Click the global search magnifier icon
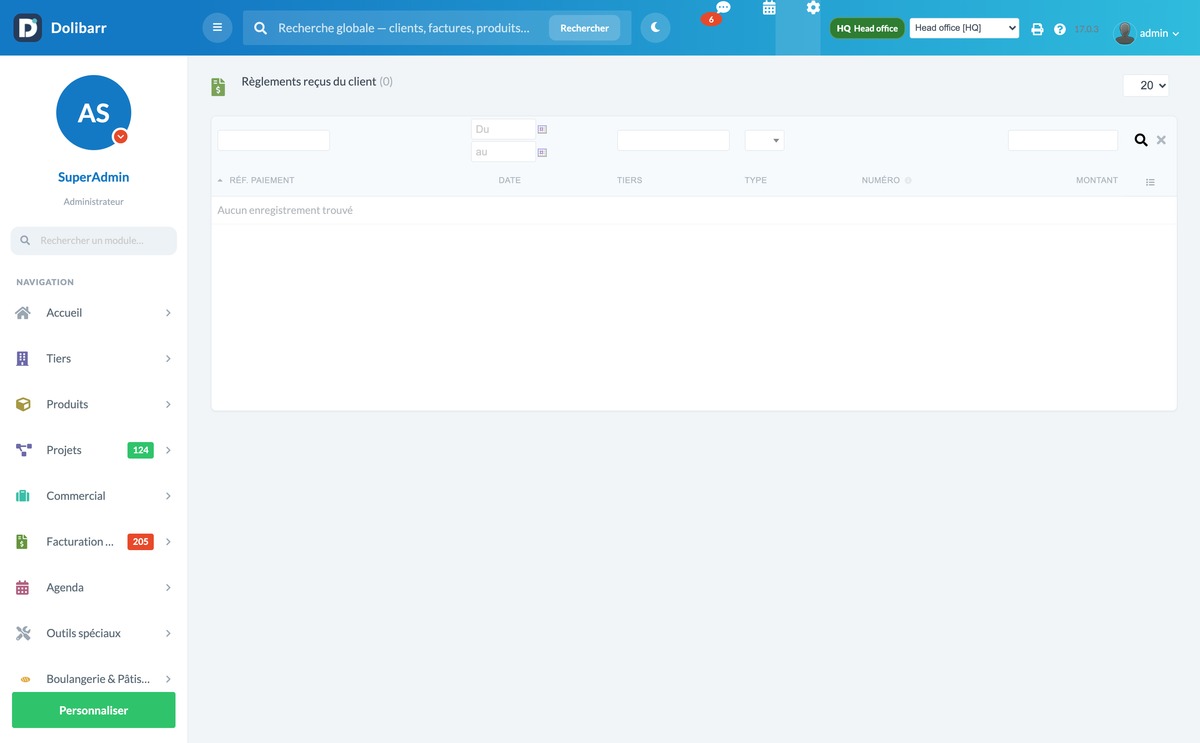This screenshot has width=1200, height=743. 261,28
